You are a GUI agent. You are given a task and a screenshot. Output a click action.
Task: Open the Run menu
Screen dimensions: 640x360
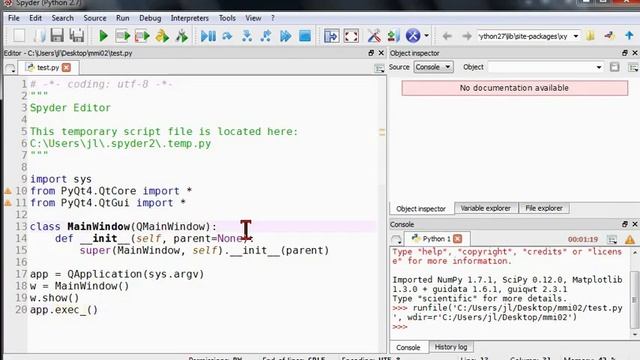click(122, 18)
